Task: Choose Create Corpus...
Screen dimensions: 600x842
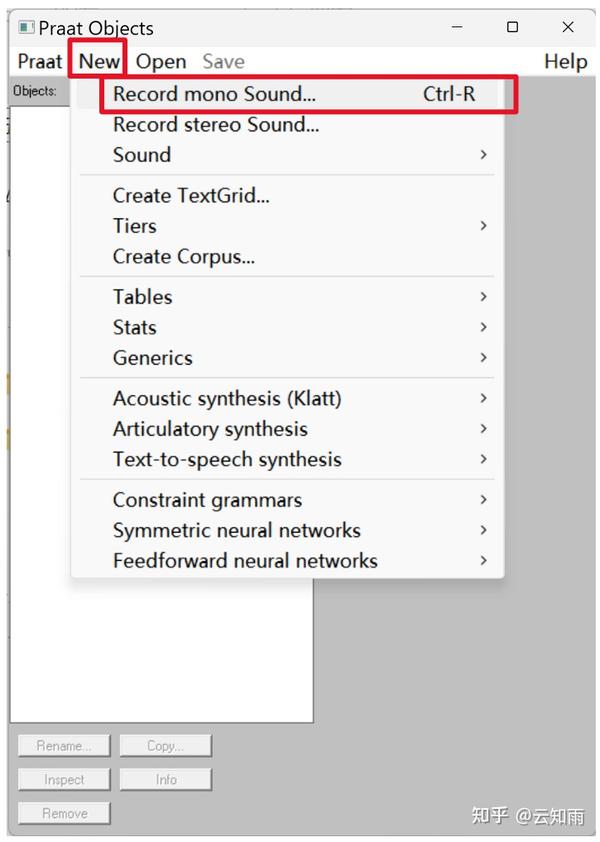Action: (184, 256)
